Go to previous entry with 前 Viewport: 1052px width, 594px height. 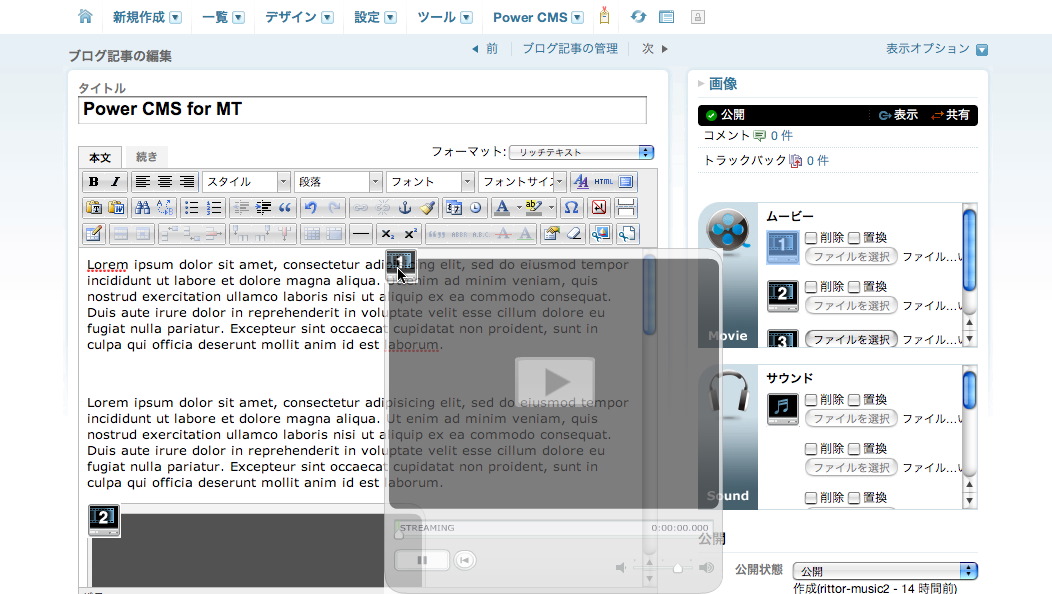coord(485,48)
